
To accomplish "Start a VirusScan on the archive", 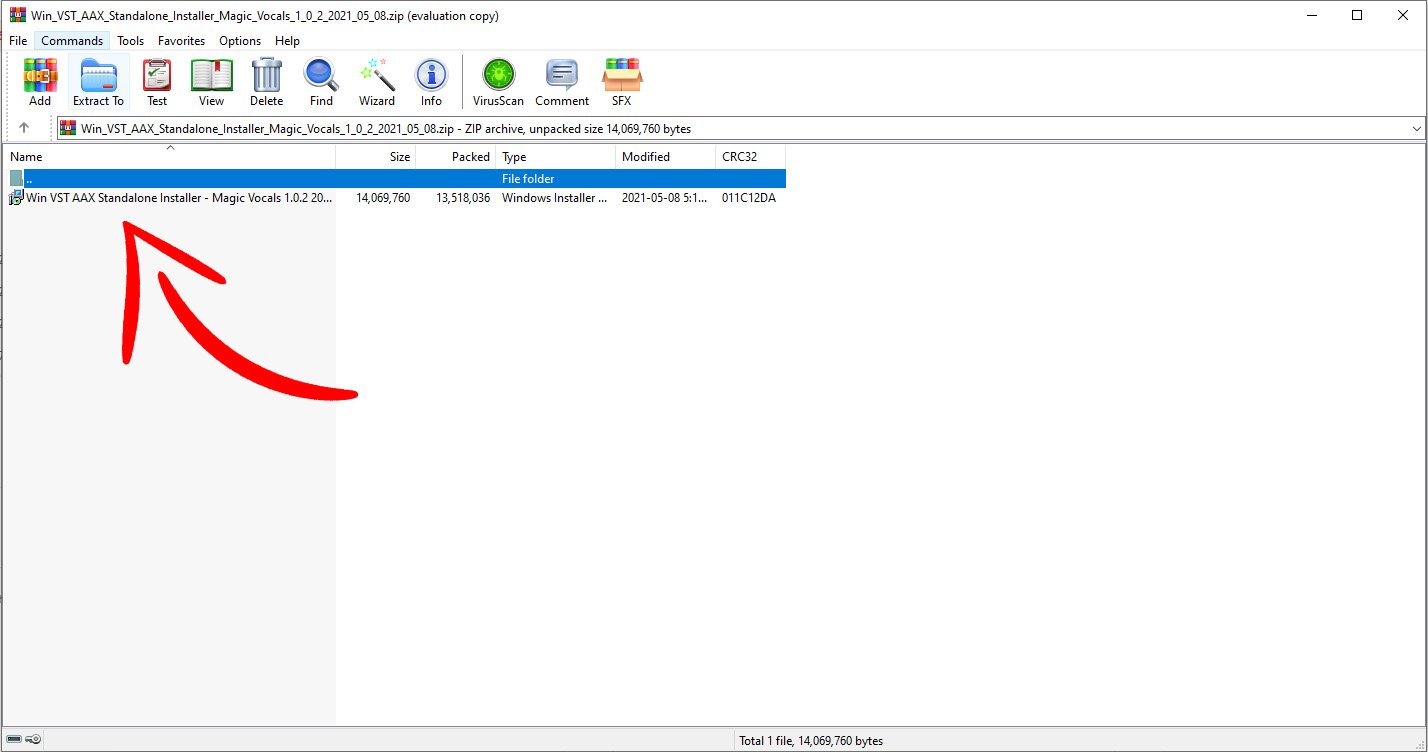I will point(498,82).
